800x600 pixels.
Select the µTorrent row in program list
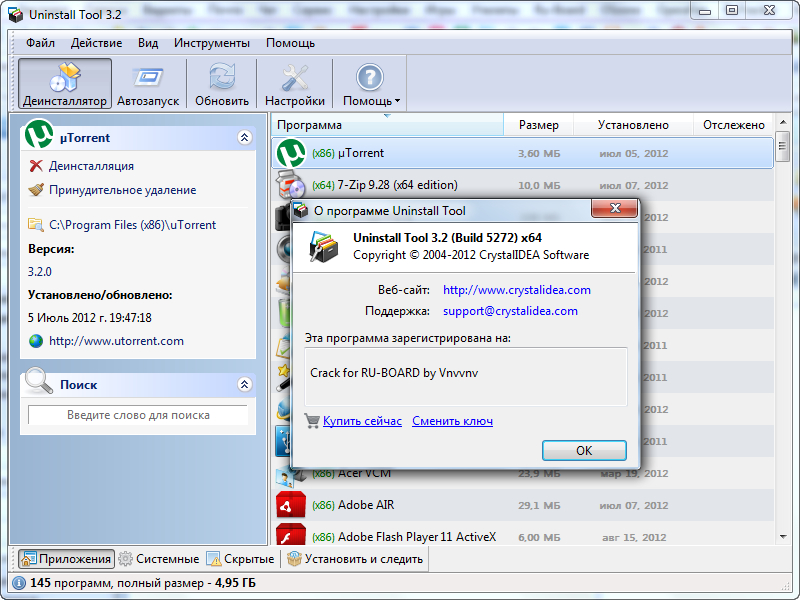coord(522,153)
